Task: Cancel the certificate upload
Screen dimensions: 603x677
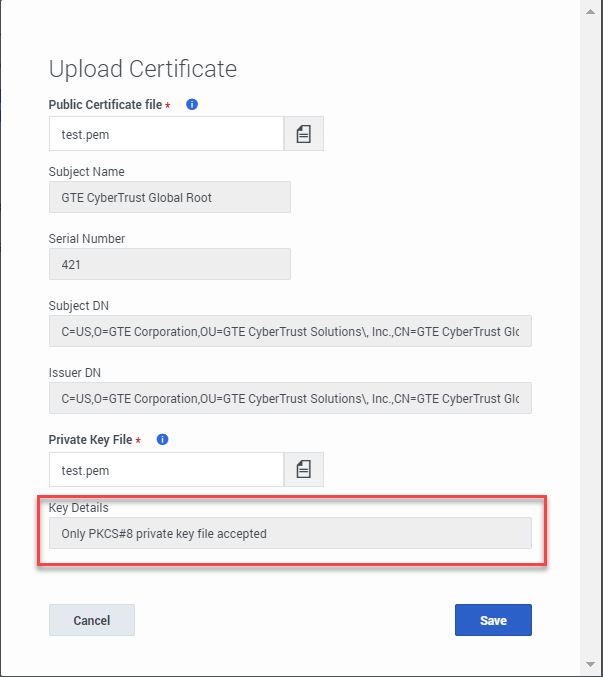Action: (92, 620)
